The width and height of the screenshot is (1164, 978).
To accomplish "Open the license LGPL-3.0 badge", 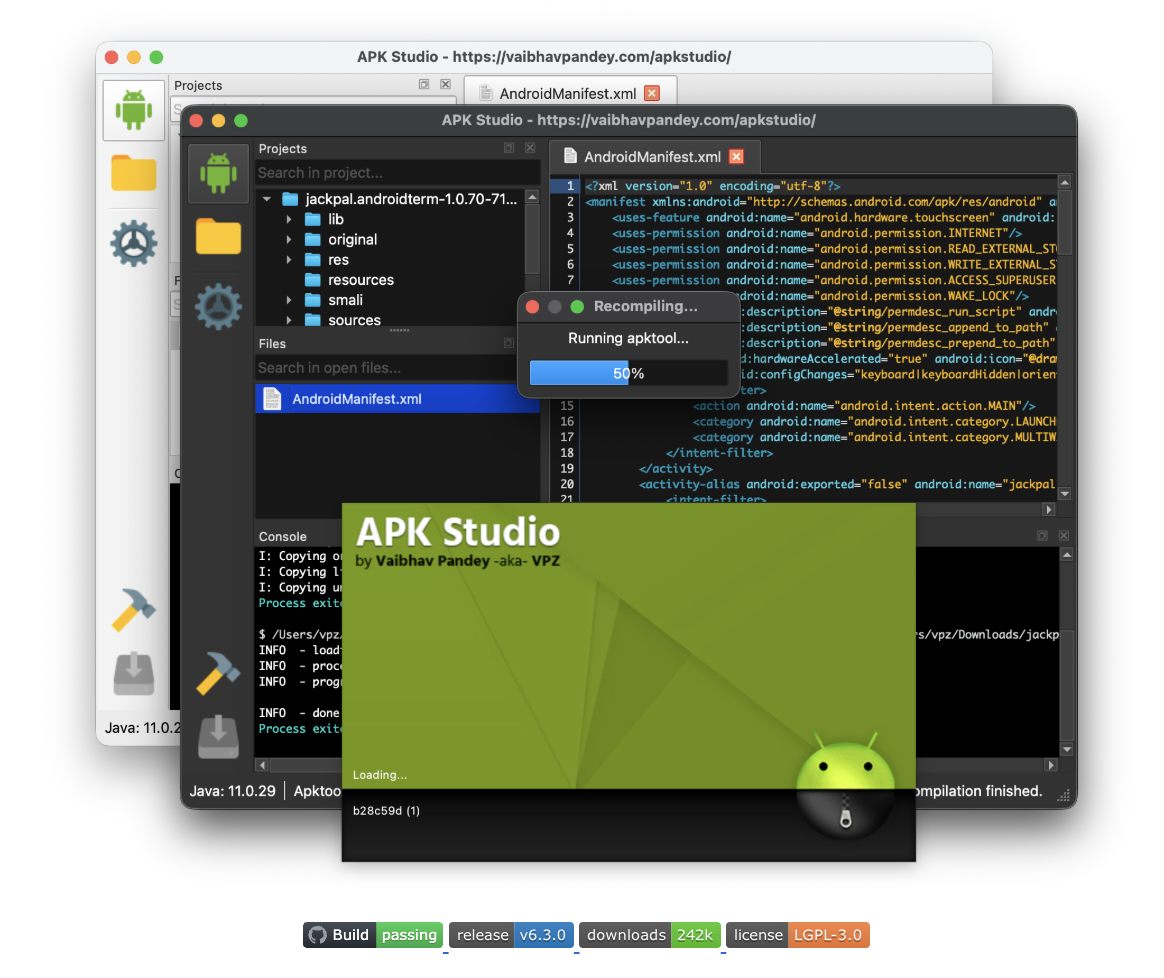I will (x=797, y=935).
